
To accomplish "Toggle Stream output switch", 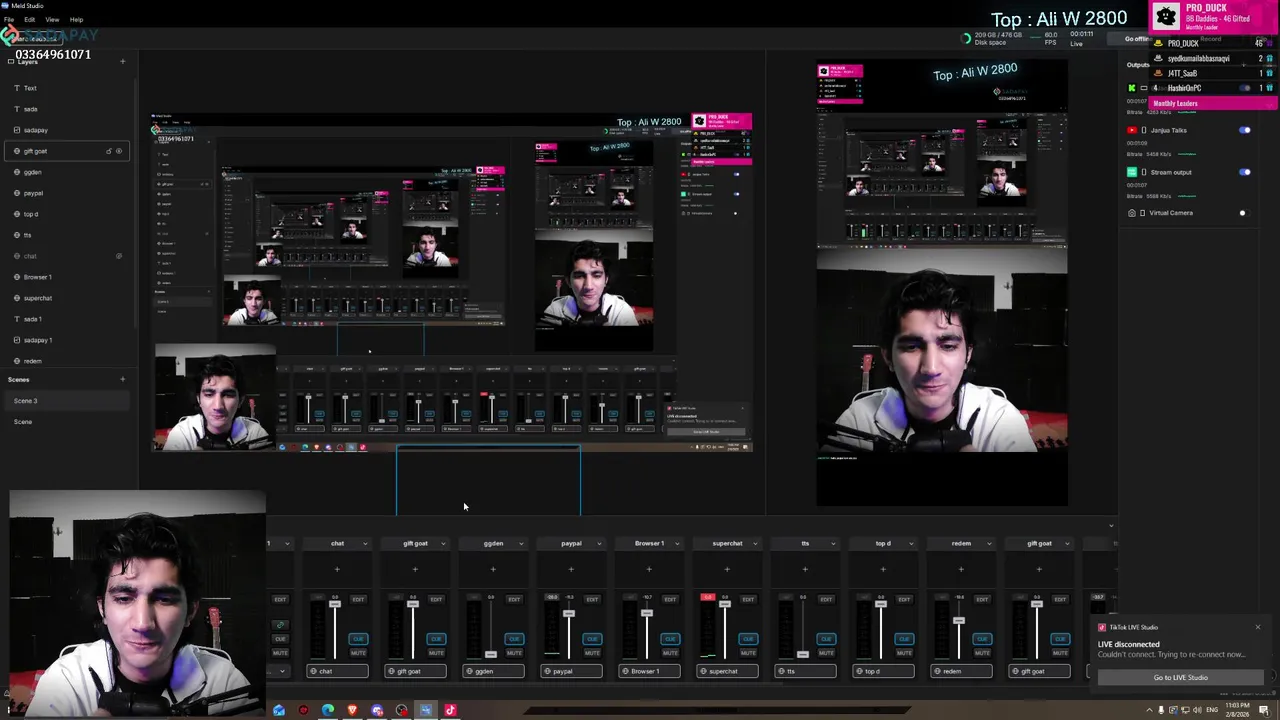I will click(1245, 172).
